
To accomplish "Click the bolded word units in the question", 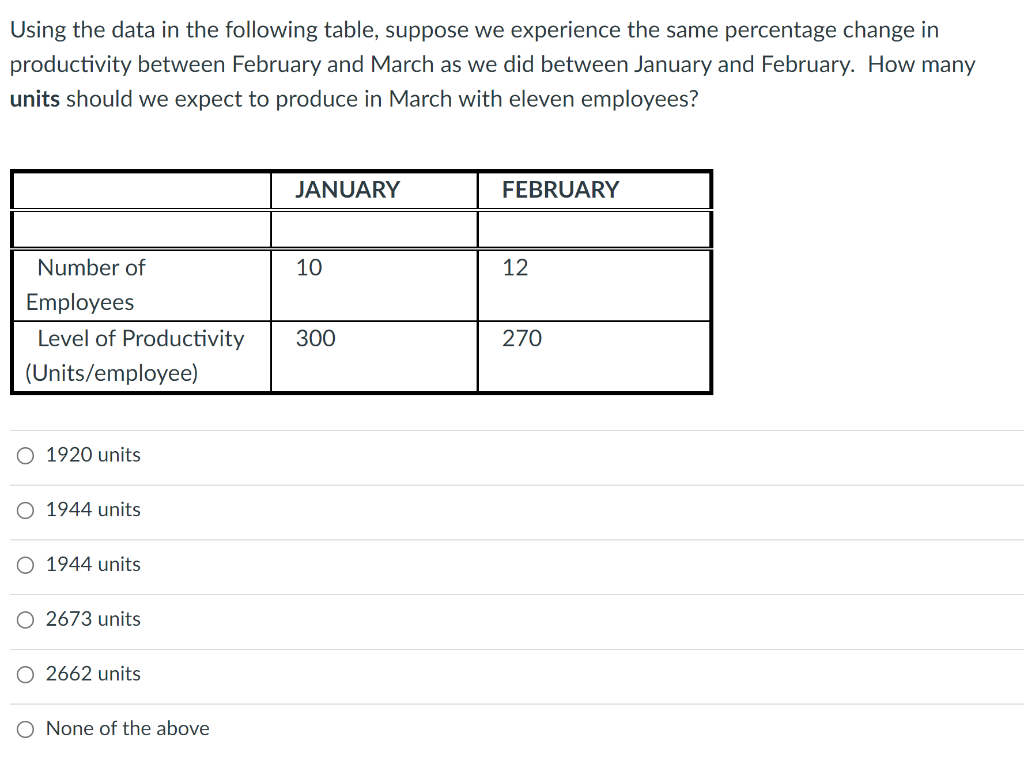I will [30, 99].
